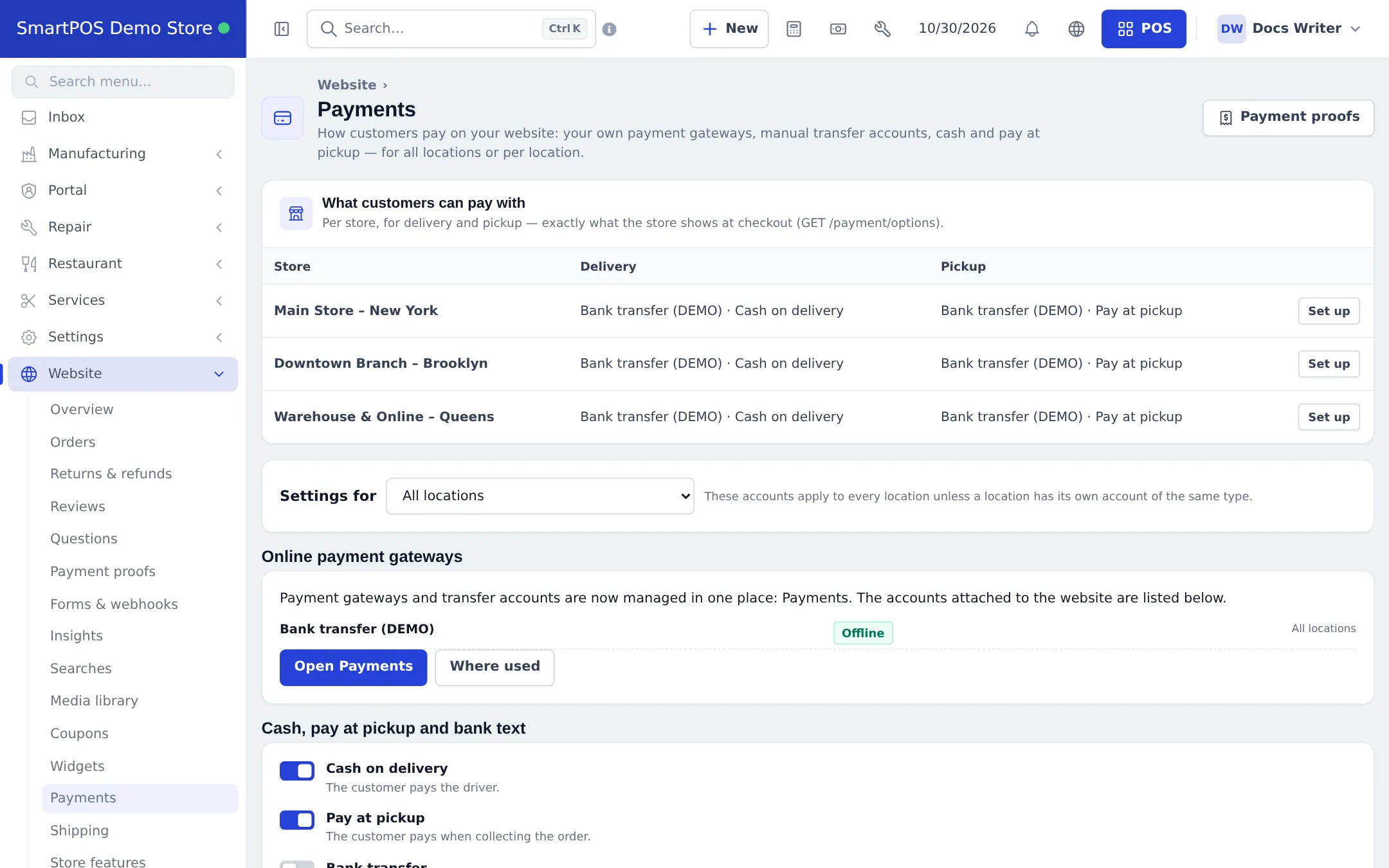The width and height of the screenshot is (1389, 868).
Task: Open Media library in sidebar
Action: click(94, 701)
